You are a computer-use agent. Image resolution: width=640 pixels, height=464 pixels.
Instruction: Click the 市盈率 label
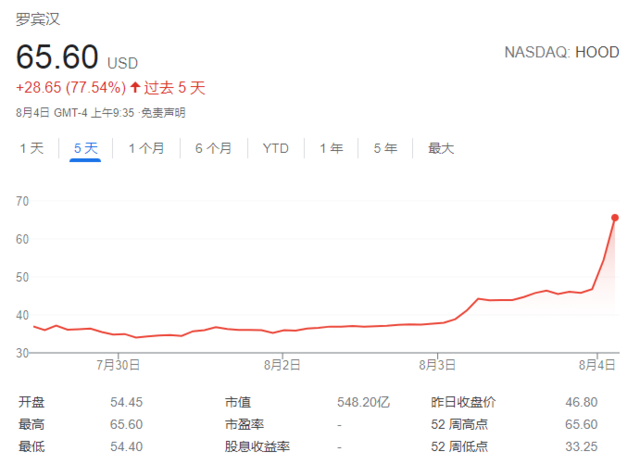tap(244, 424)
